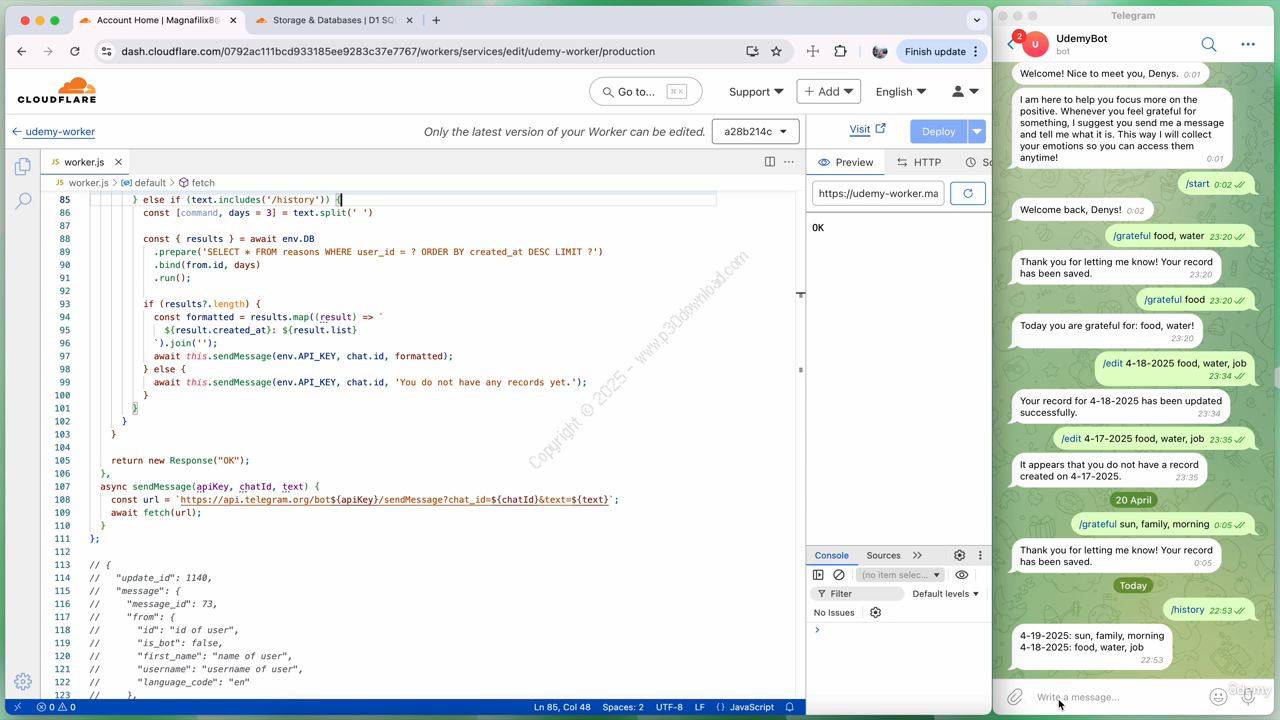Image resolution: width=1280 pixels, height=720 pixels.
Task: Open JavaScript context selector dropdown
Action: click(x=900, y=575)
